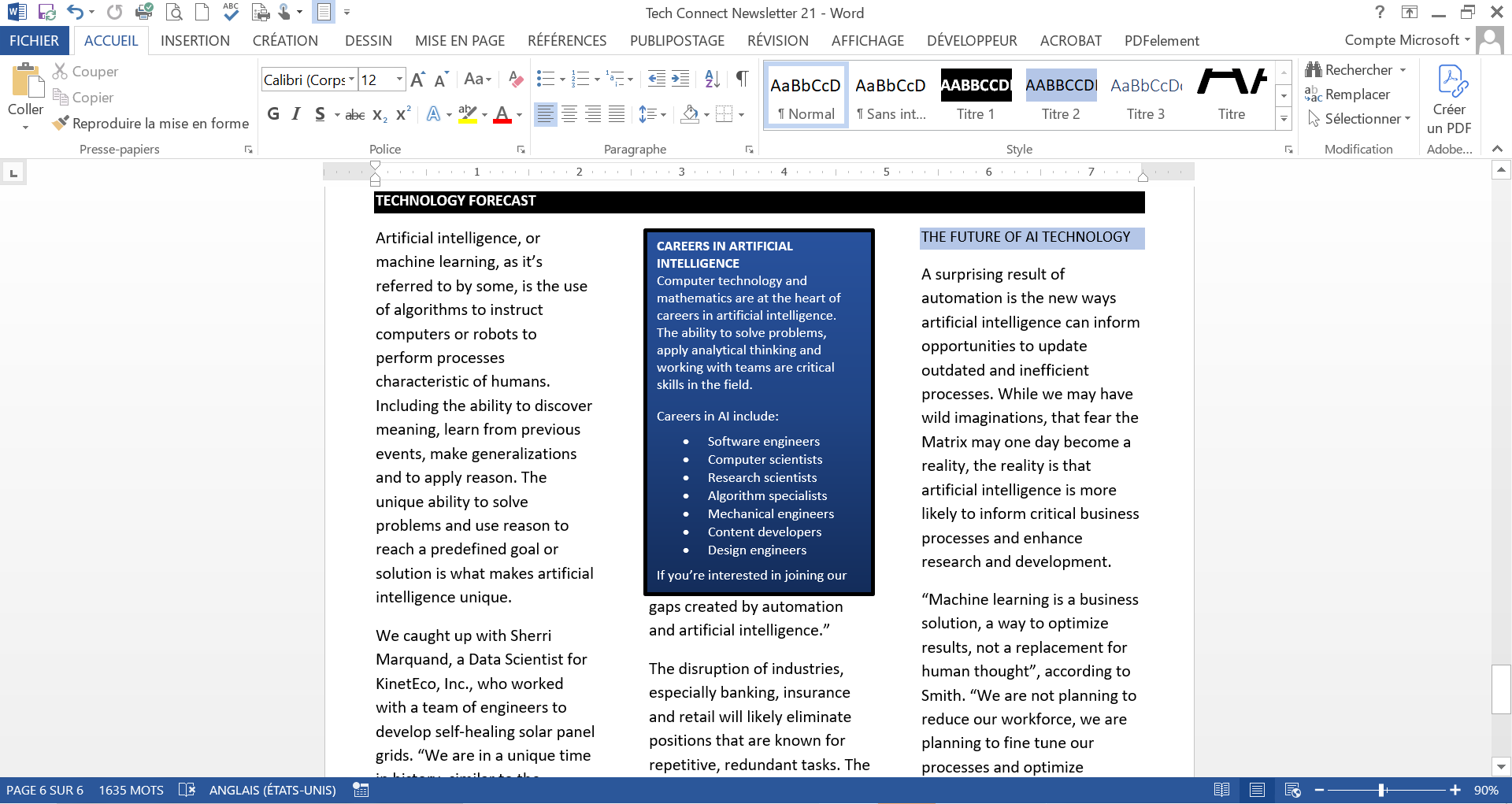Decrease font size with the small A icon

coord(441,79)
